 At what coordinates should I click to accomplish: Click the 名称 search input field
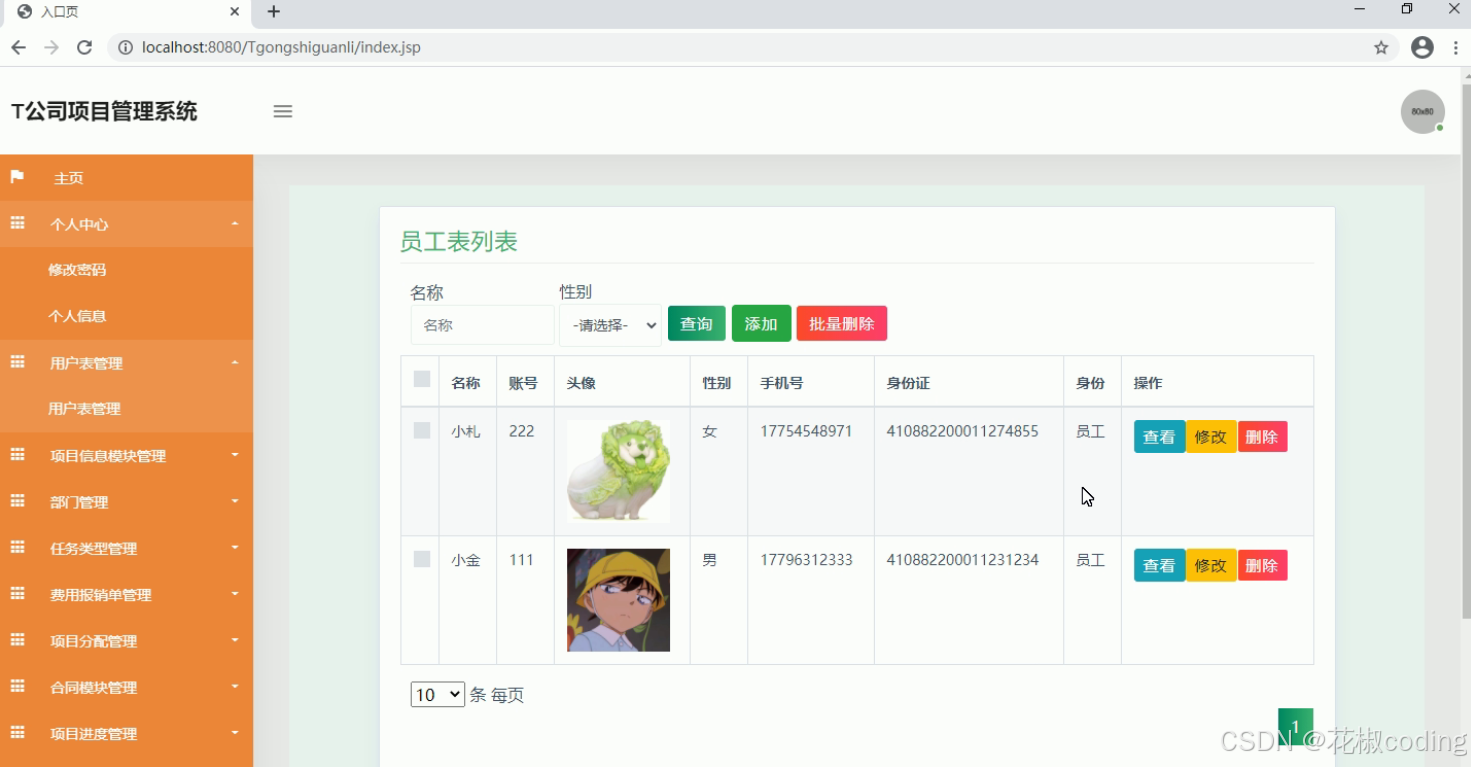click(x=482, y=324)
